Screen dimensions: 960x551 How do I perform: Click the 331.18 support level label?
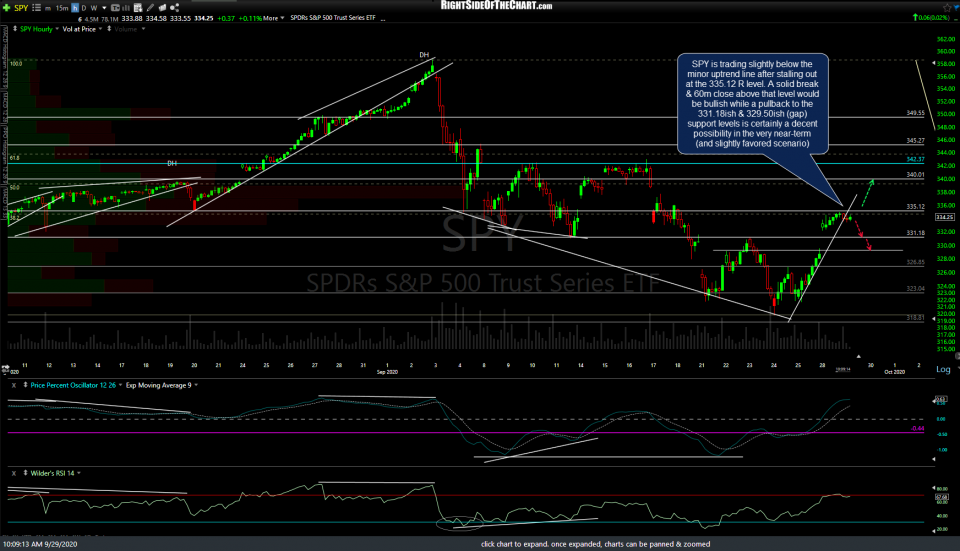[x=915, y=233]
